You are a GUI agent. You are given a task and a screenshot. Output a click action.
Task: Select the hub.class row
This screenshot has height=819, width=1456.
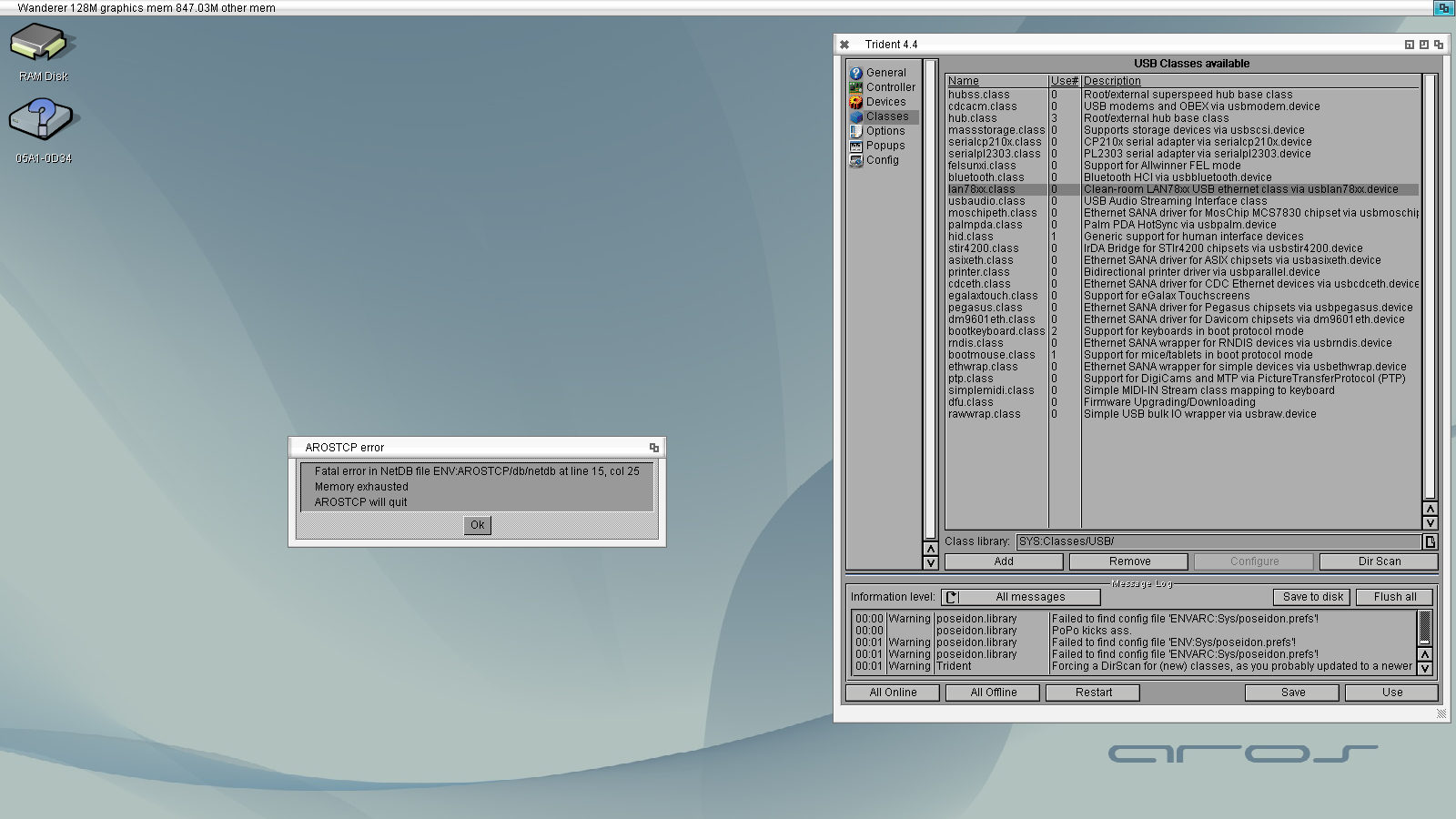[1183, 118]
